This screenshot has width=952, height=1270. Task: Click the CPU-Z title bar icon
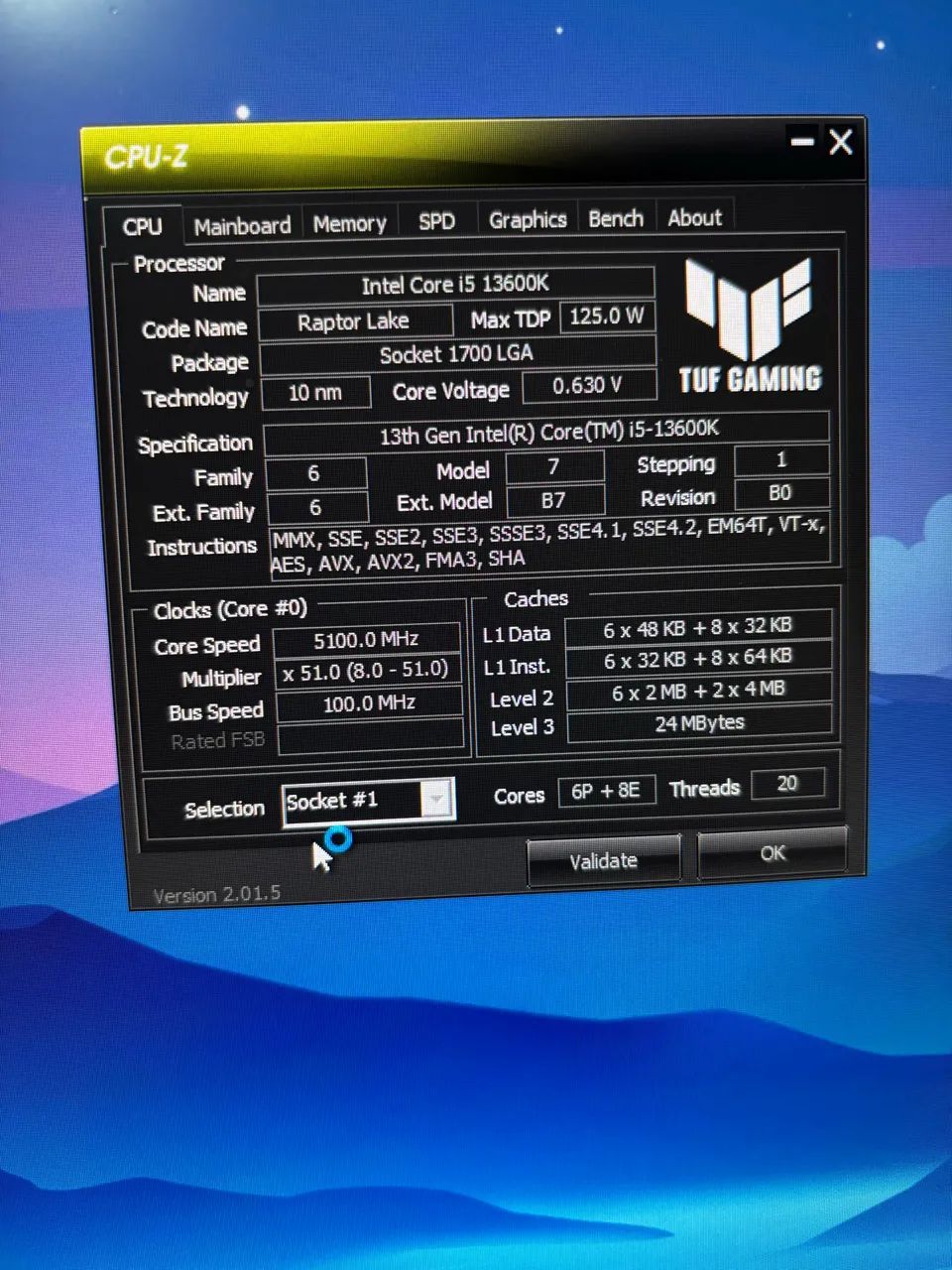pos(147,156)
